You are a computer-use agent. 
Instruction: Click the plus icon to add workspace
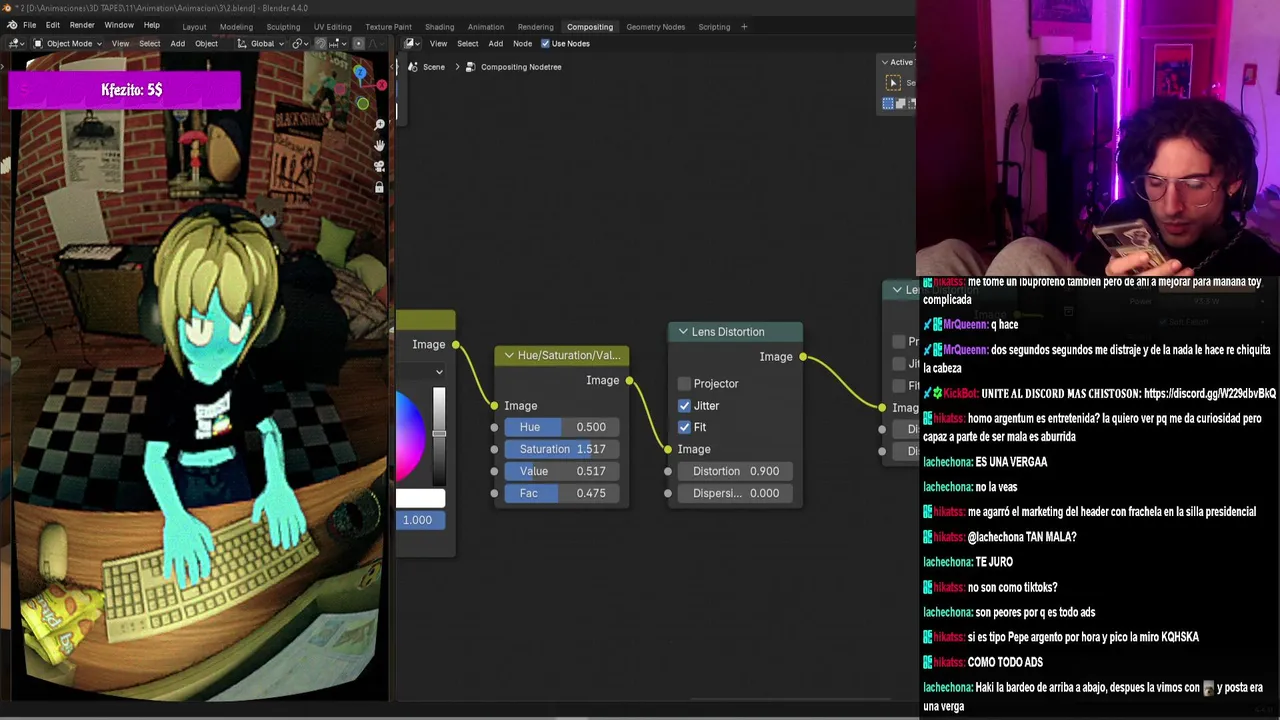[744, 27]
